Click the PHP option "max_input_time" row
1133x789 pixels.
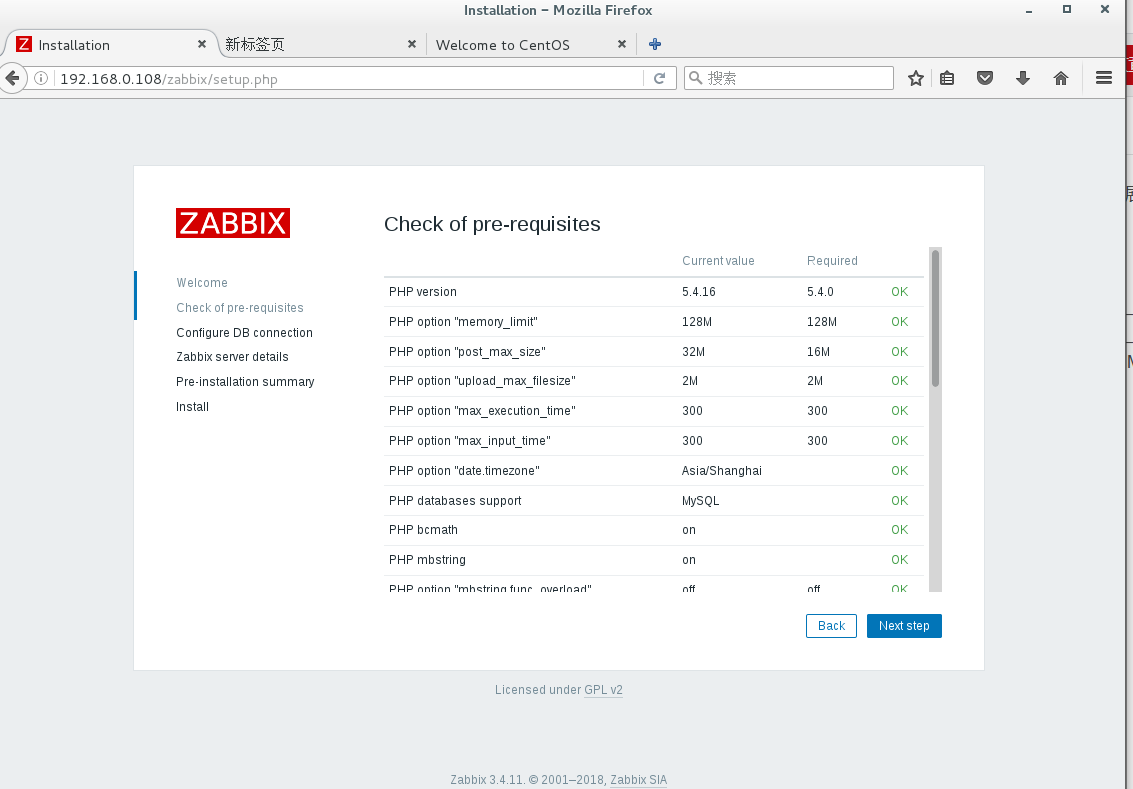point(654,441)
